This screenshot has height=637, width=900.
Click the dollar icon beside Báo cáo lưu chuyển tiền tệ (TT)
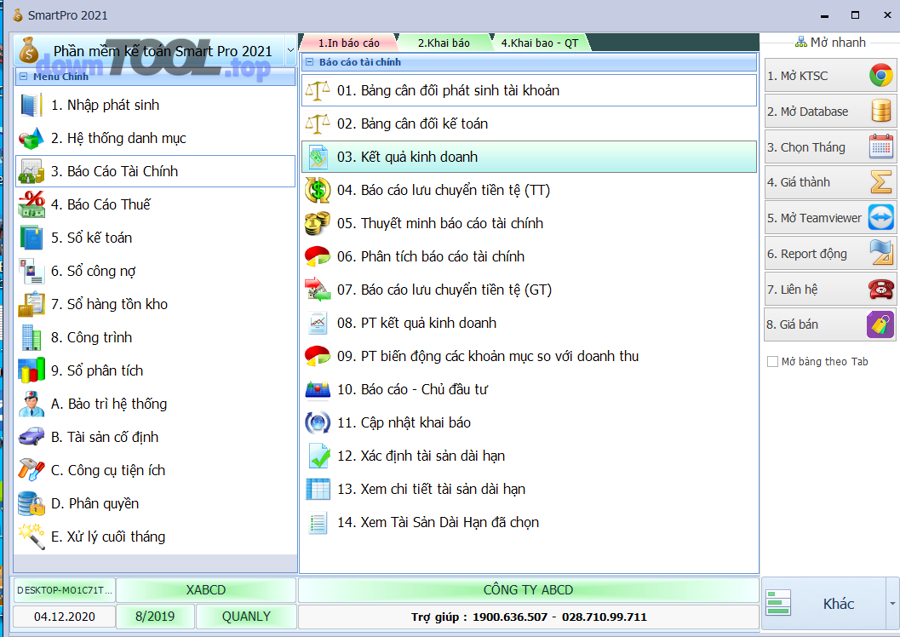pos(317,190)
